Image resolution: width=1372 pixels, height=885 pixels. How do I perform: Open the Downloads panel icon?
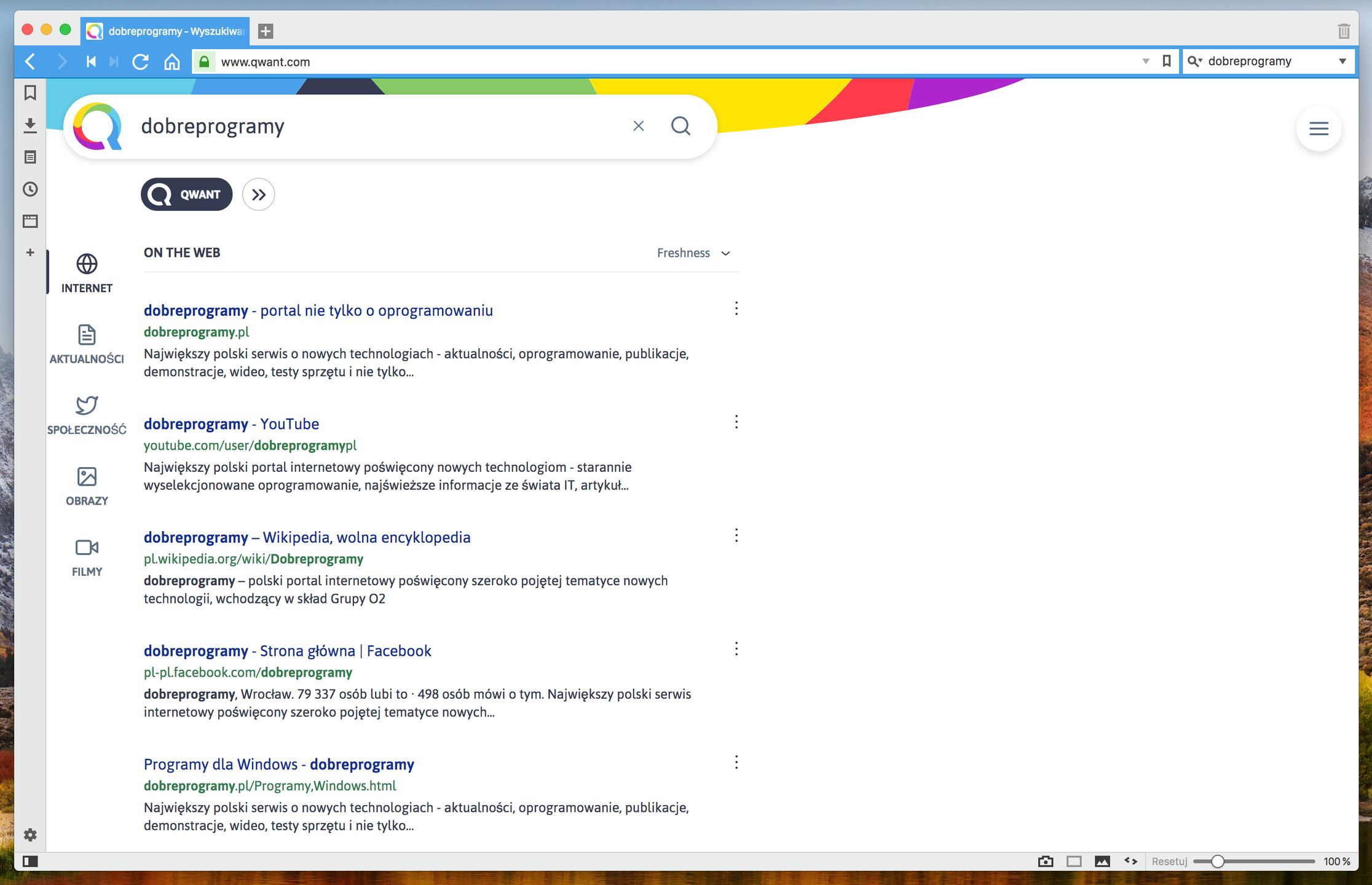point(30,125)
